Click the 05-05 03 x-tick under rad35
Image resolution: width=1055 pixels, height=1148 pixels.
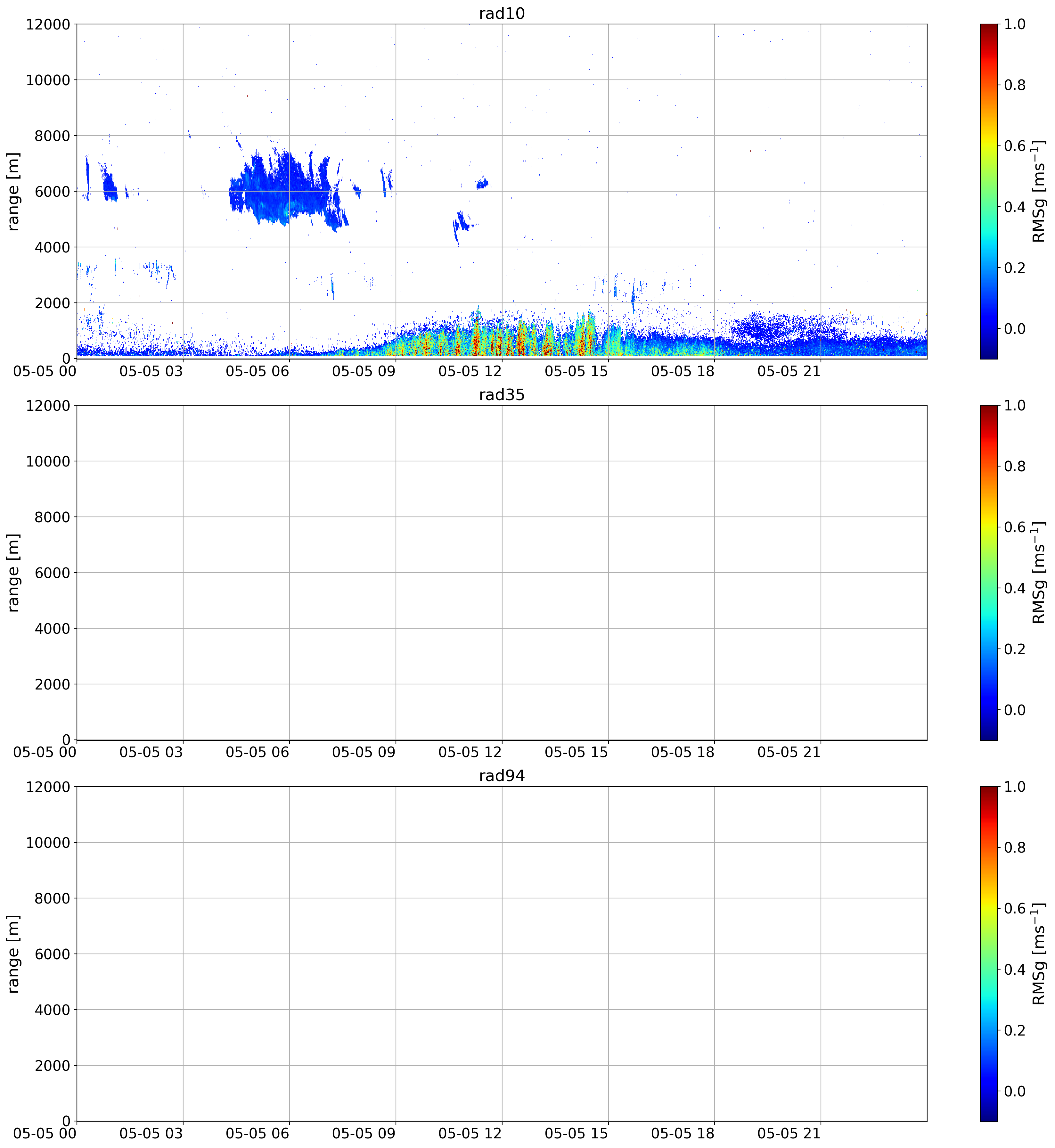click(x=151, y=753)
